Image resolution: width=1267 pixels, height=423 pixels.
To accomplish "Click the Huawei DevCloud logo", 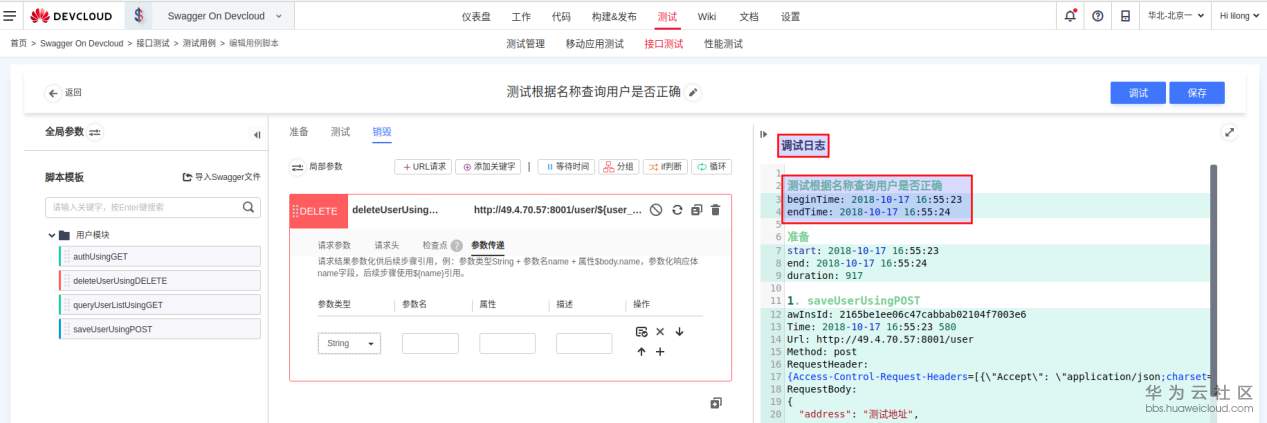I will pos(70,16).
